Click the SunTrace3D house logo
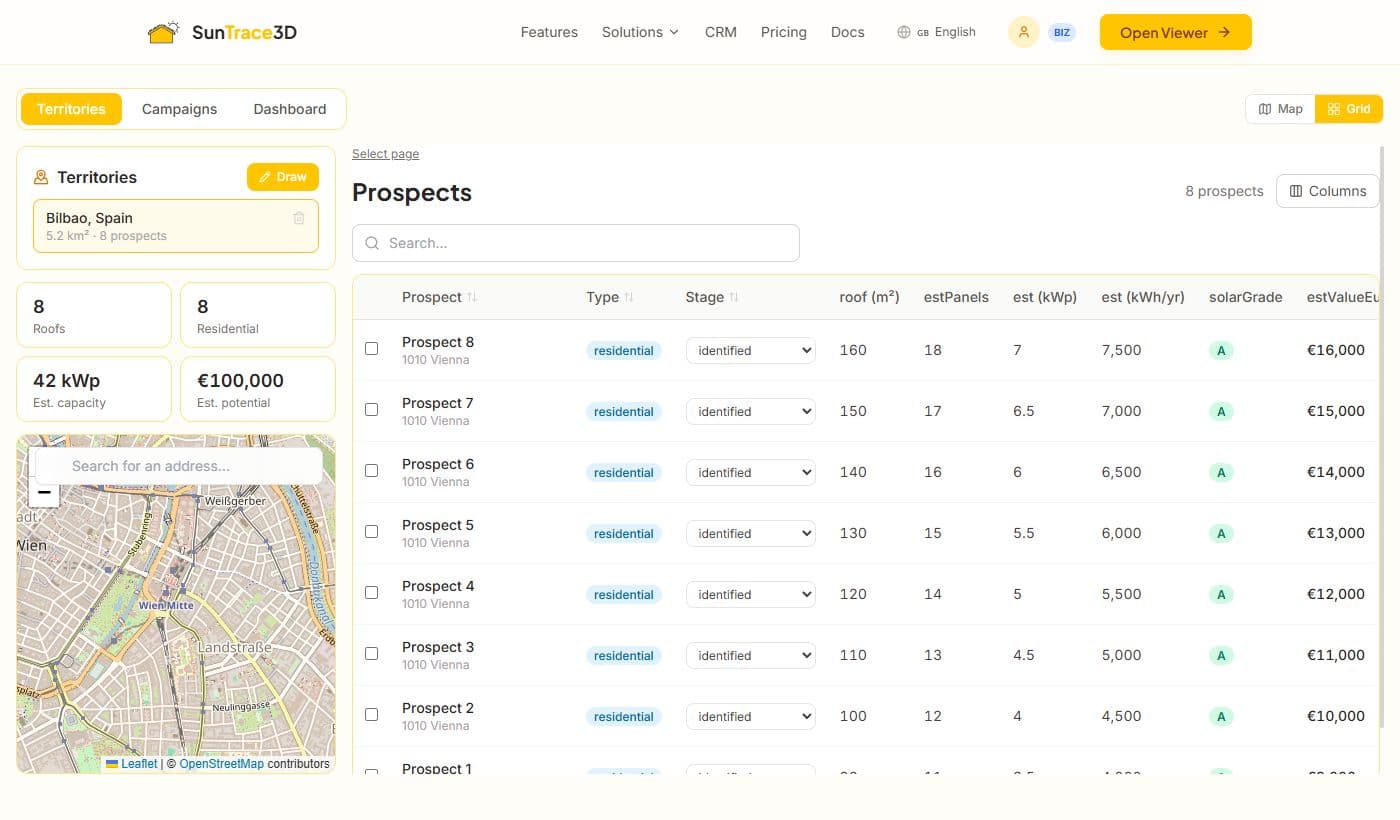 [163, 32]
